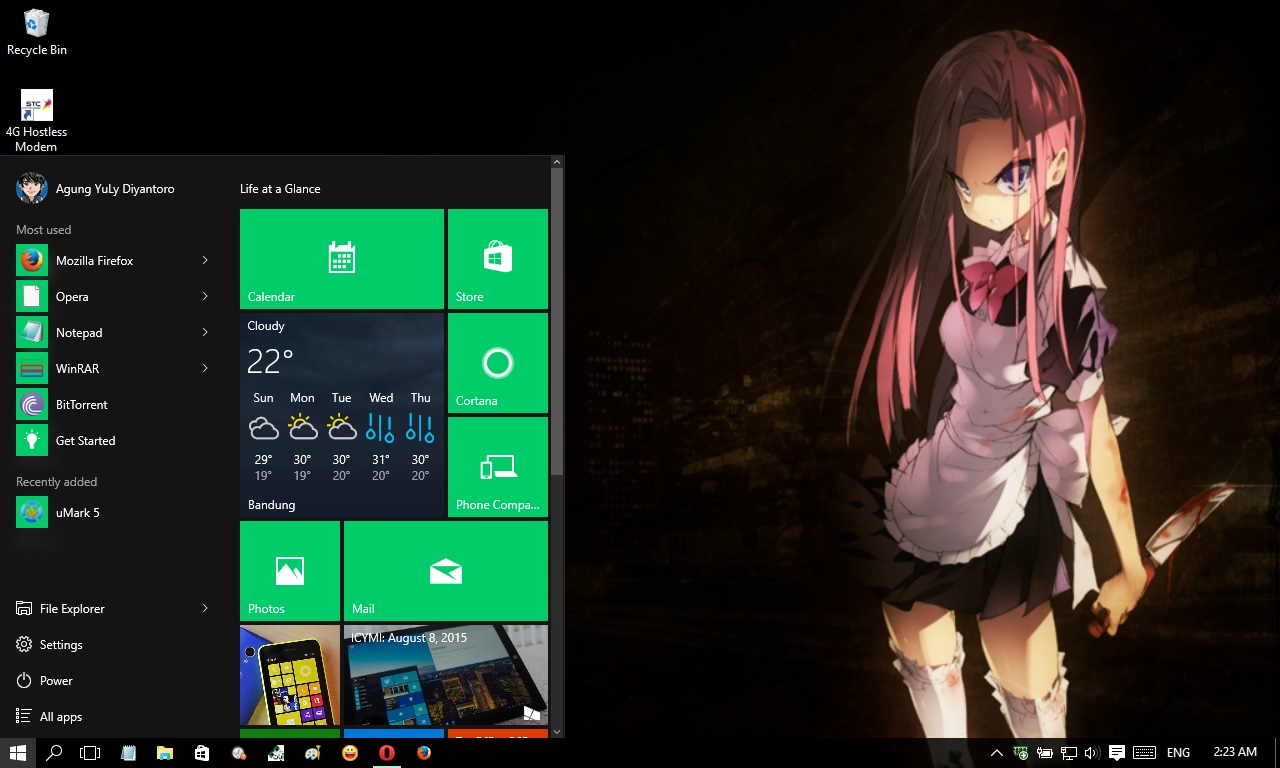Click the battery power tray icon
The height and width of the screenshot is (768, 1280).
(1045, 753)
